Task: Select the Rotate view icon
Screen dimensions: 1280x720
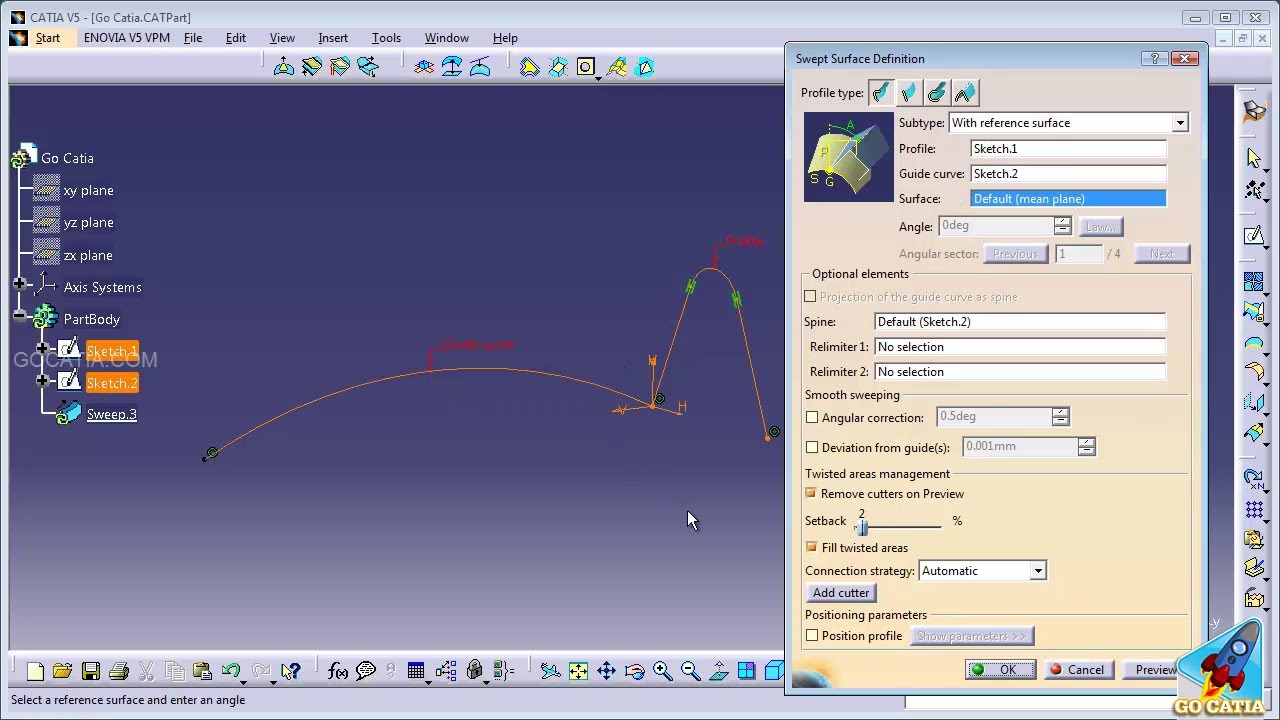Action: pos(634,671)
